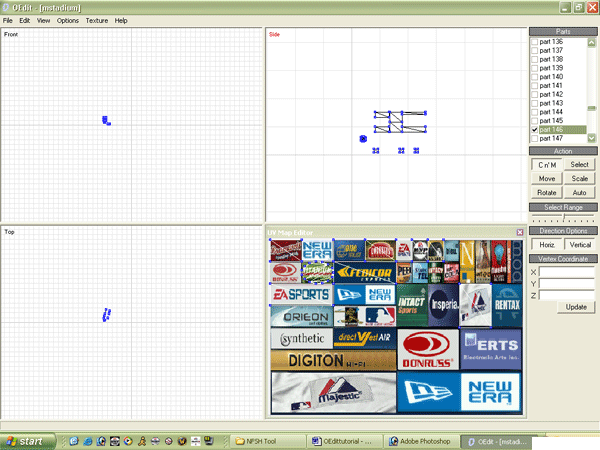The image size is (600, 450).
Task: Click the Intact Sports texture
Action: click(412, 305)
